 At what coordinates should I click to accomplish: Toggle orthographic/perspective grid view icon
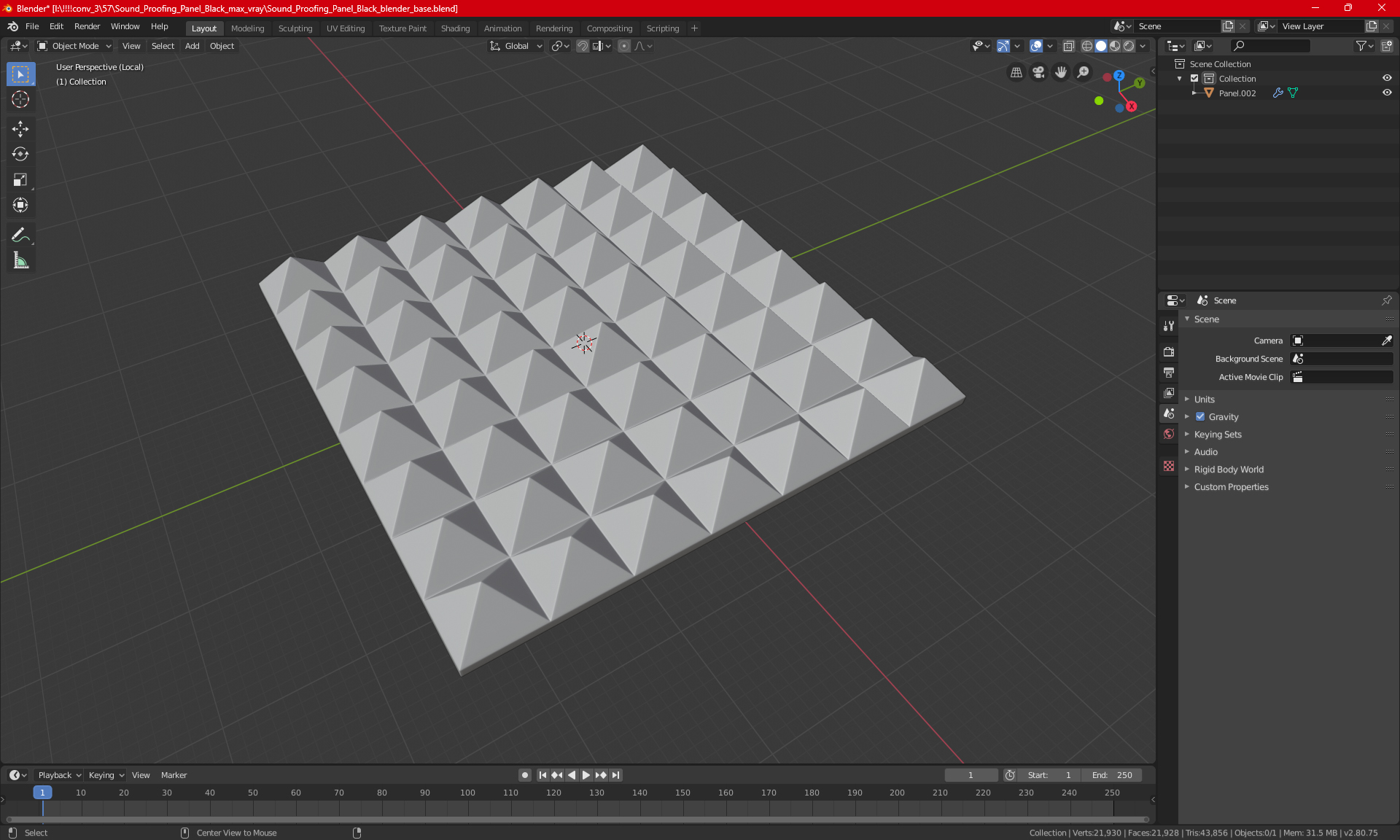tap(1016, 72)
